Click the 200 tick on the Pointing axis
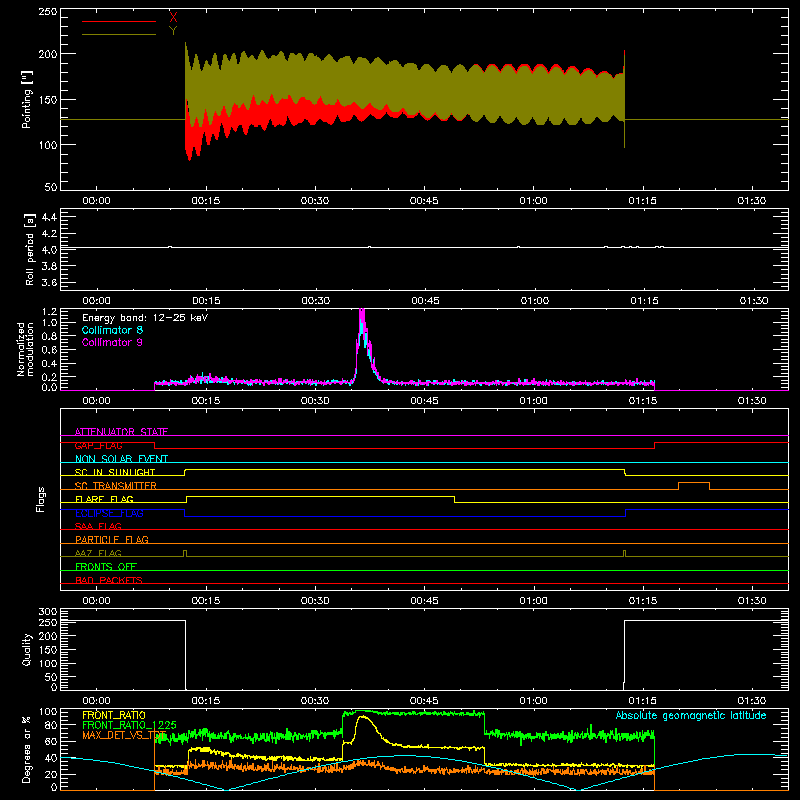Viewport: 800px width, 800px height. 48,54
